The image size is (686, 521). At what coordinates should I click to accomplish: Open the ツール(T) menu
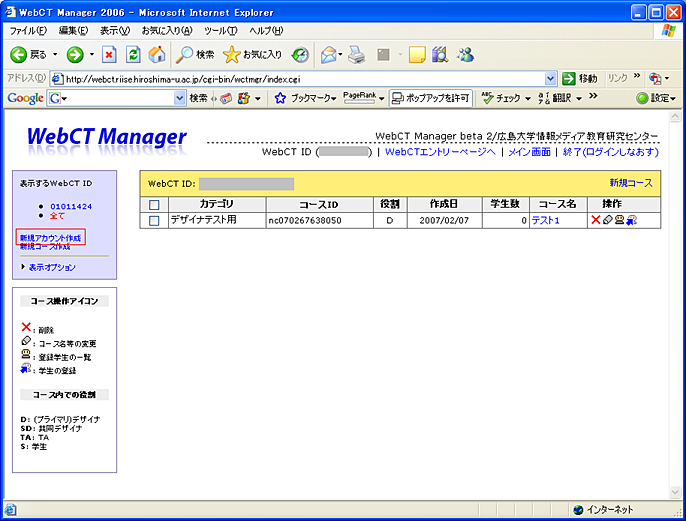point(220,31)
